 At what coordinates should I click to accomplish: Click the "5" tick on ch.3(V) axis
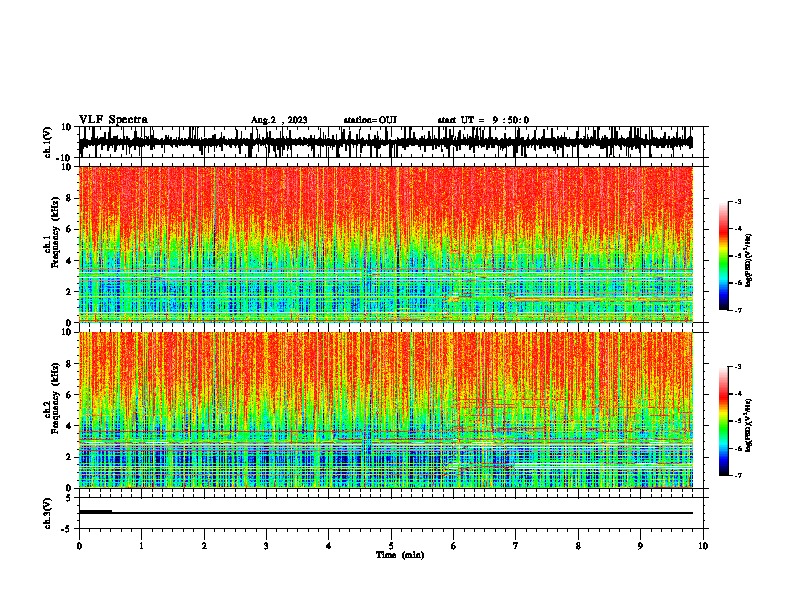(x=69, y=498)
